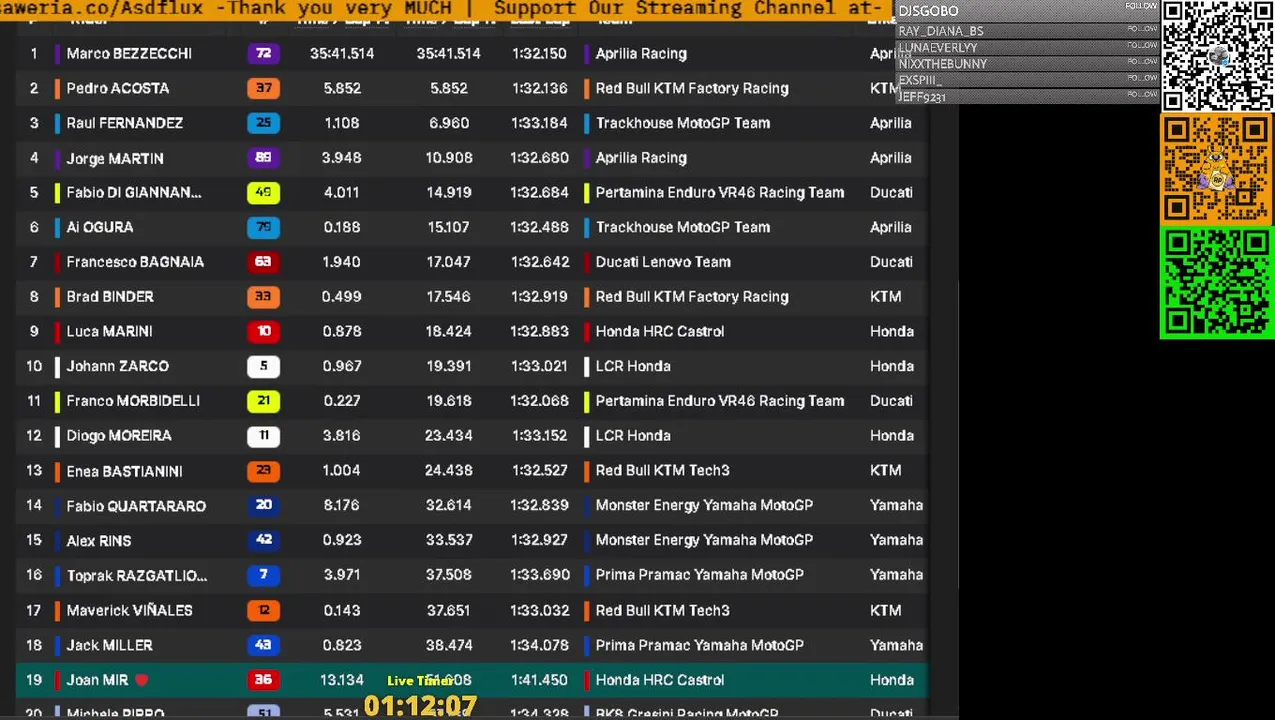
Task: Click Diogo Moreira's number 11 badge
Action: click(x=263, y=436)
